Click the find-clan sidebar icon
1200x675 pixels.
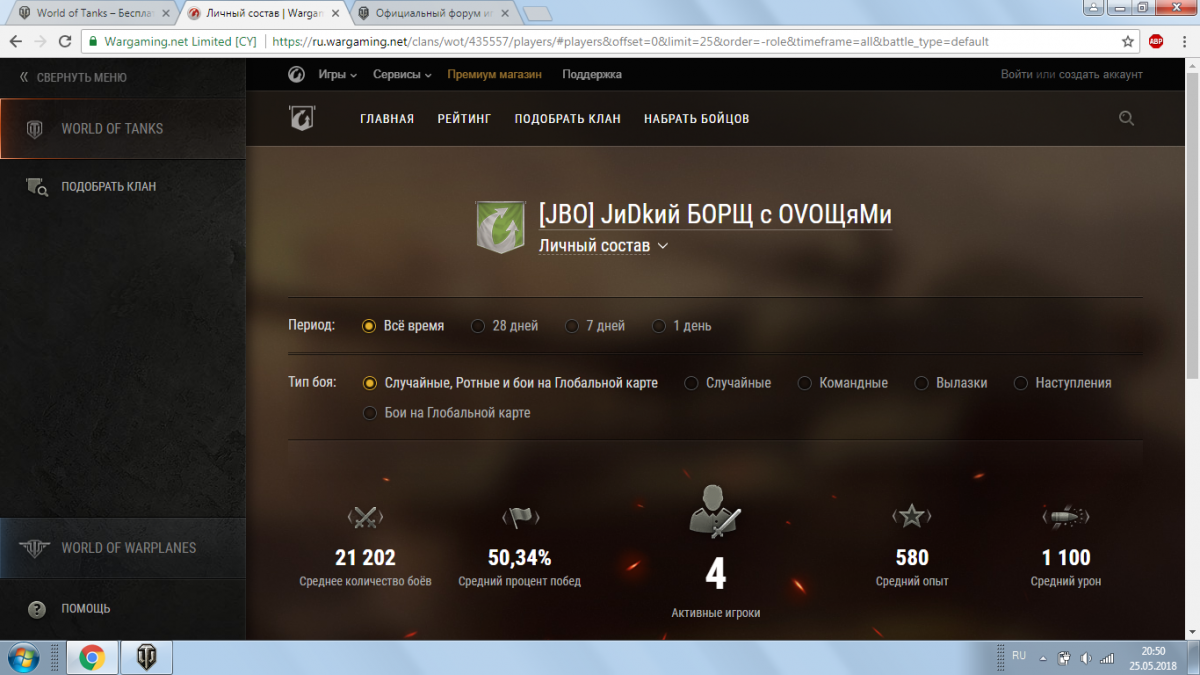click(x=36, y=187)
